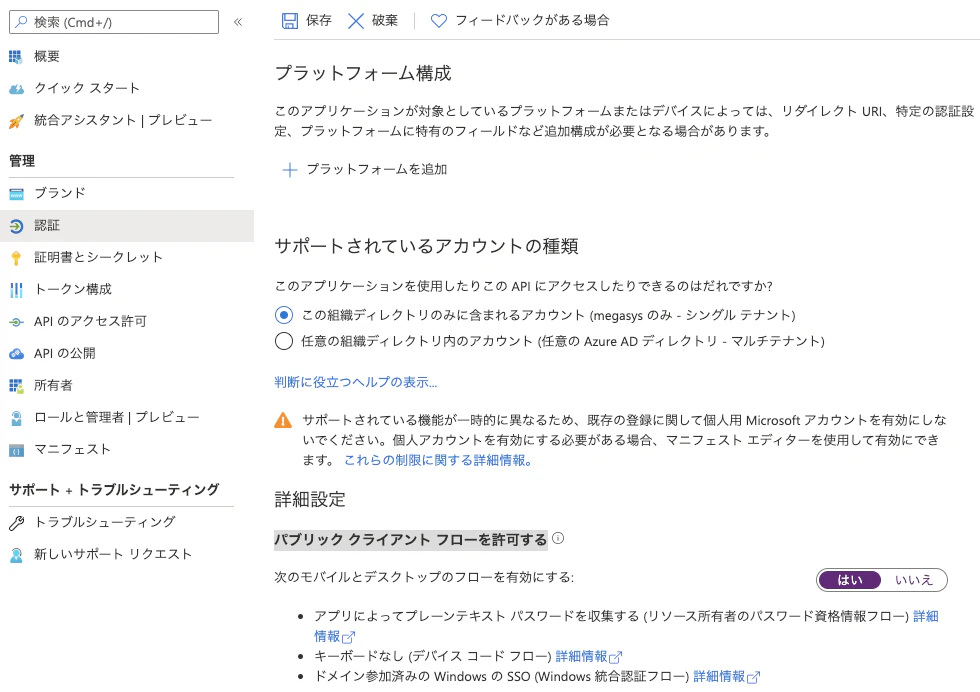Set public client flow to はい
This screenshot has width=980, height=692.
tap(849, 580)
